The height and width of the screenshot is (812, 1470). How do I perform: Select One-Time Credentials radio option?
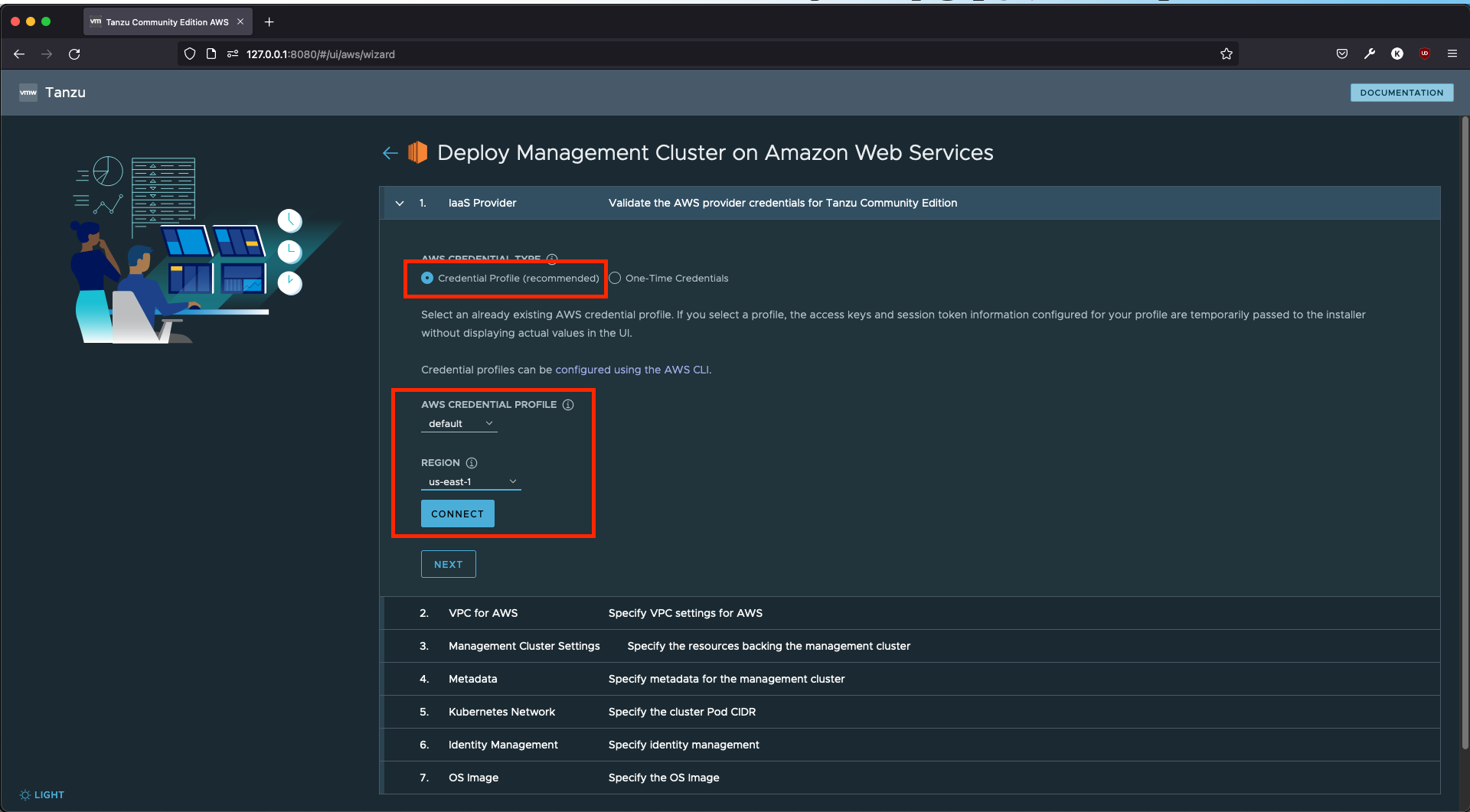[x=615, y=278]
